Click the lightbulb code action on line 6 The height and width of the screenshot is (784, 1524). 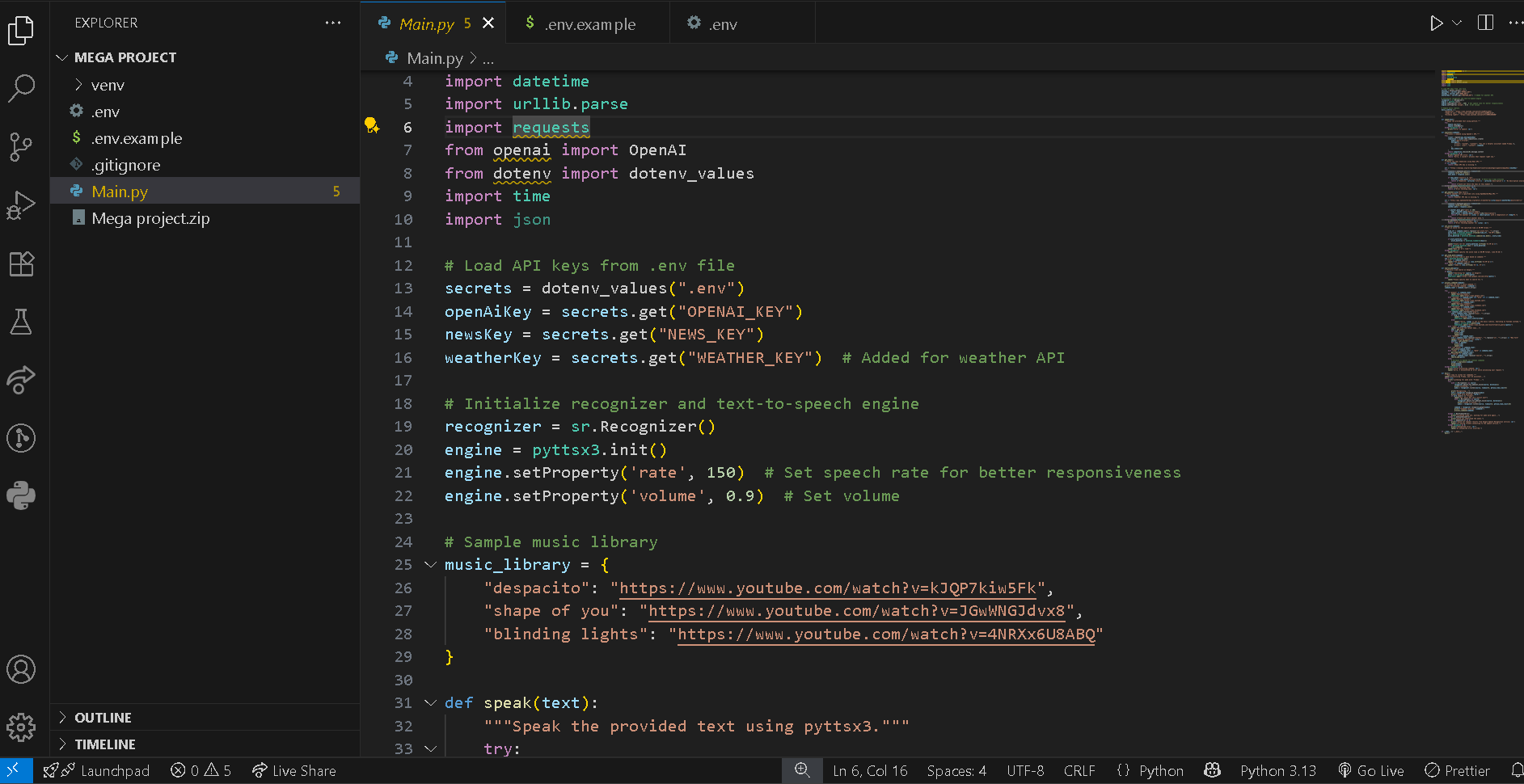[x=371, y=125]
